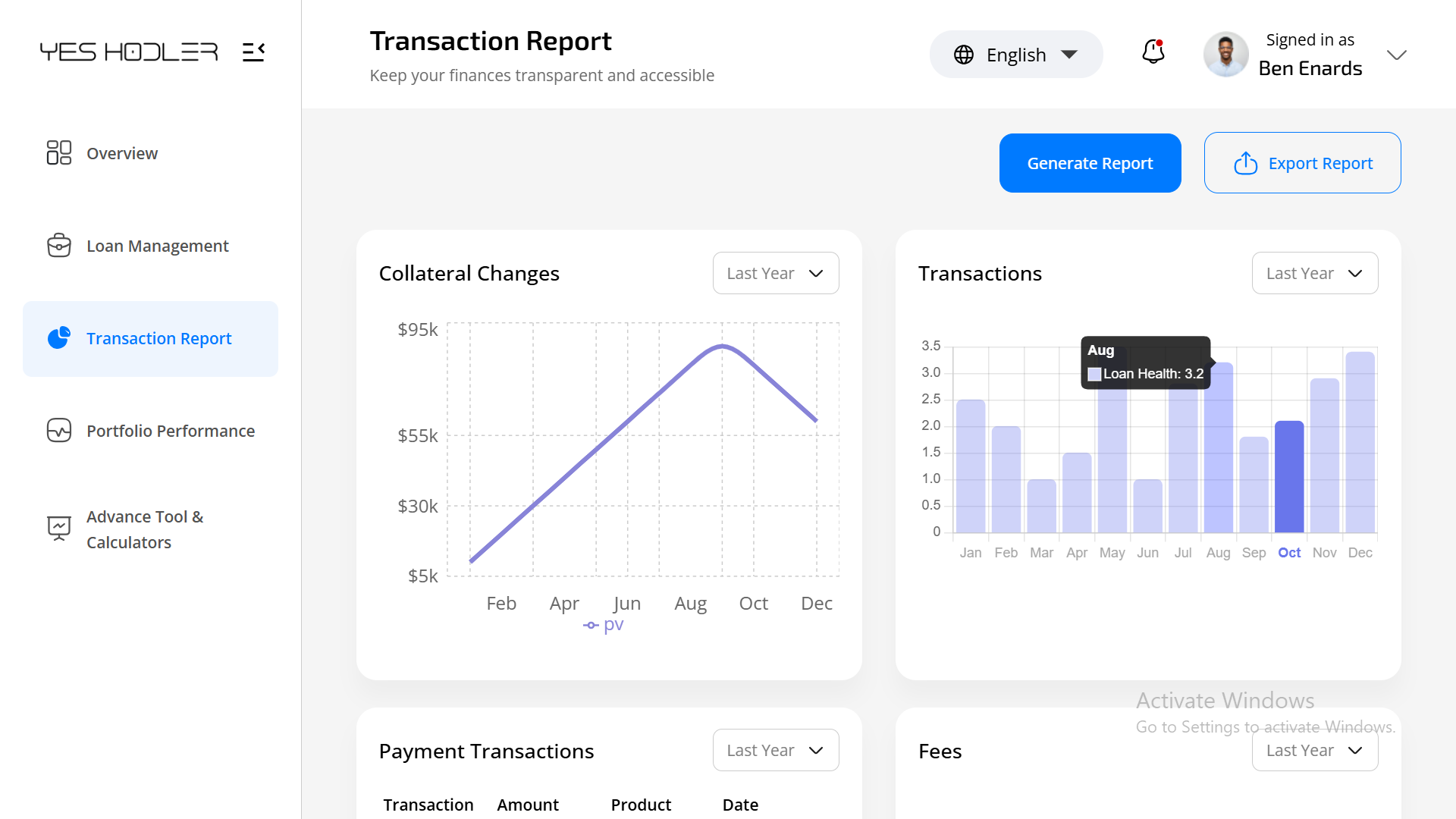
Task: Open the Loan Management menu item
Action: click(x=157, y=246)
